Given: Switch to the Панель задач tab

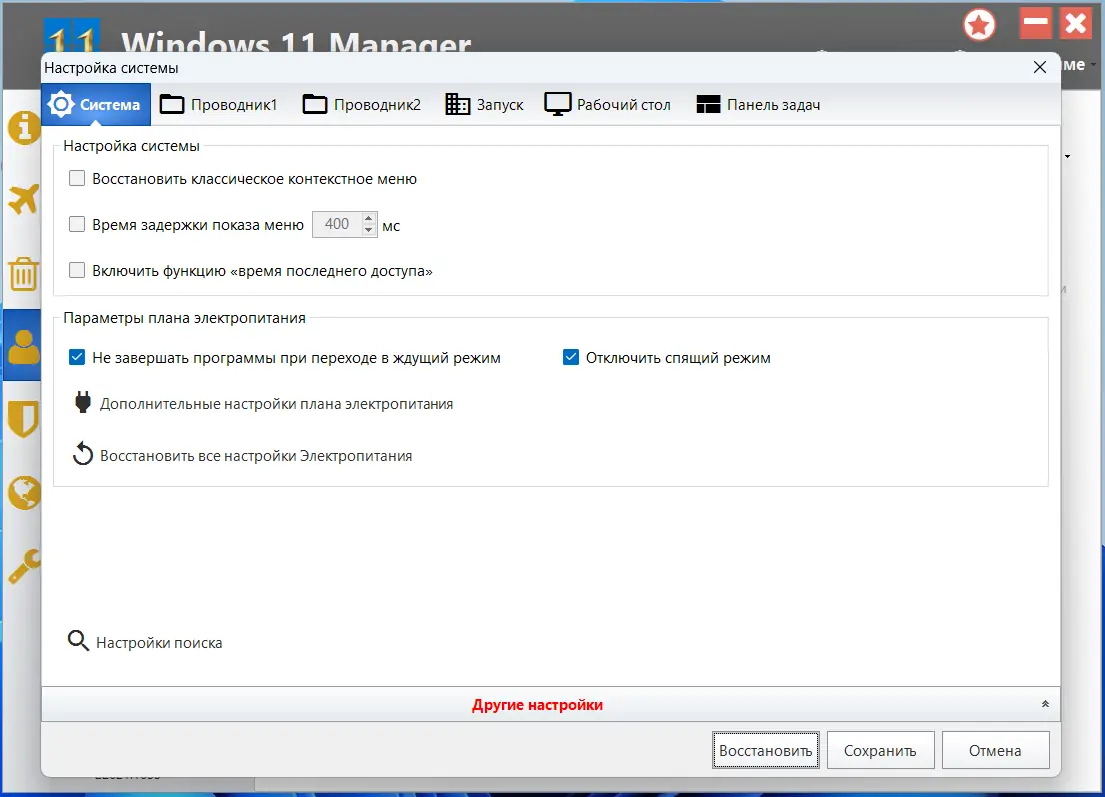Looking at the screenshot, I should click(758, 104).
